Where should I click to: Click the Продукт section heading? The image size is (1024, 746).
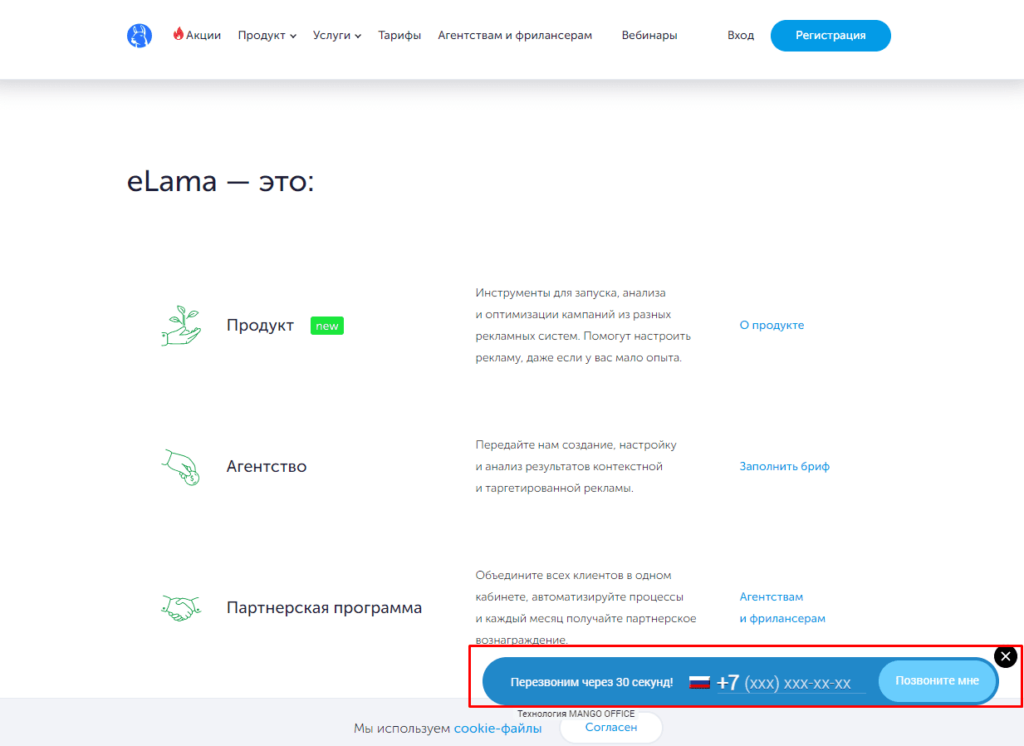[260, 325]
